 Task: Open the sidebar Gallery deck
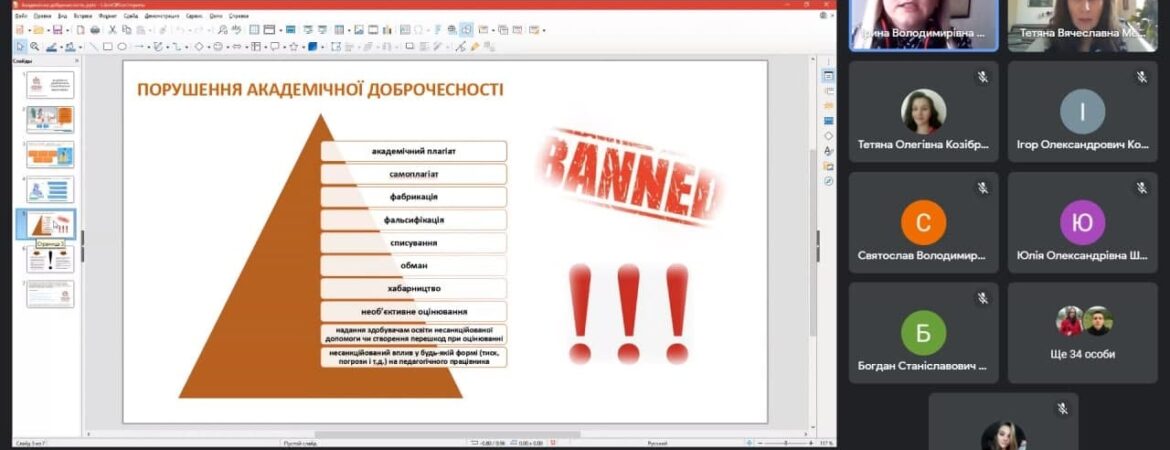pyautogui.click(x=828, y=166)
